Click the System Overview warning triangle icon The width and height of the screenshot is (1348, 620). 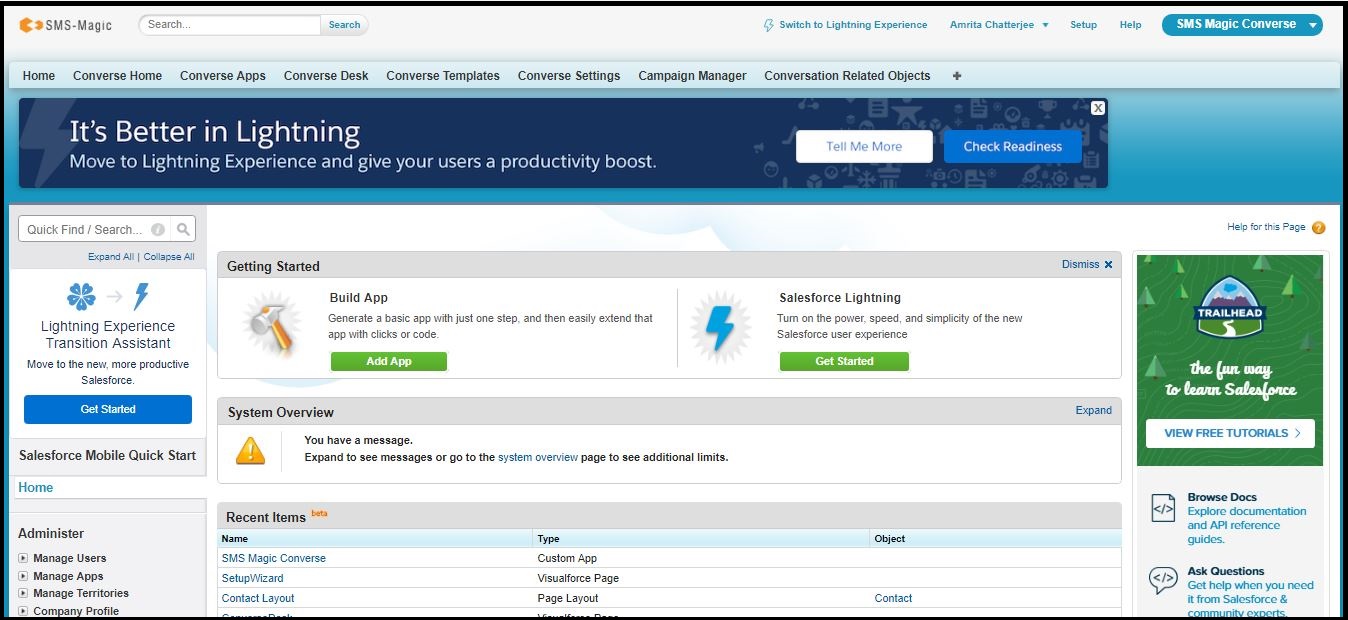coord(250,450)
